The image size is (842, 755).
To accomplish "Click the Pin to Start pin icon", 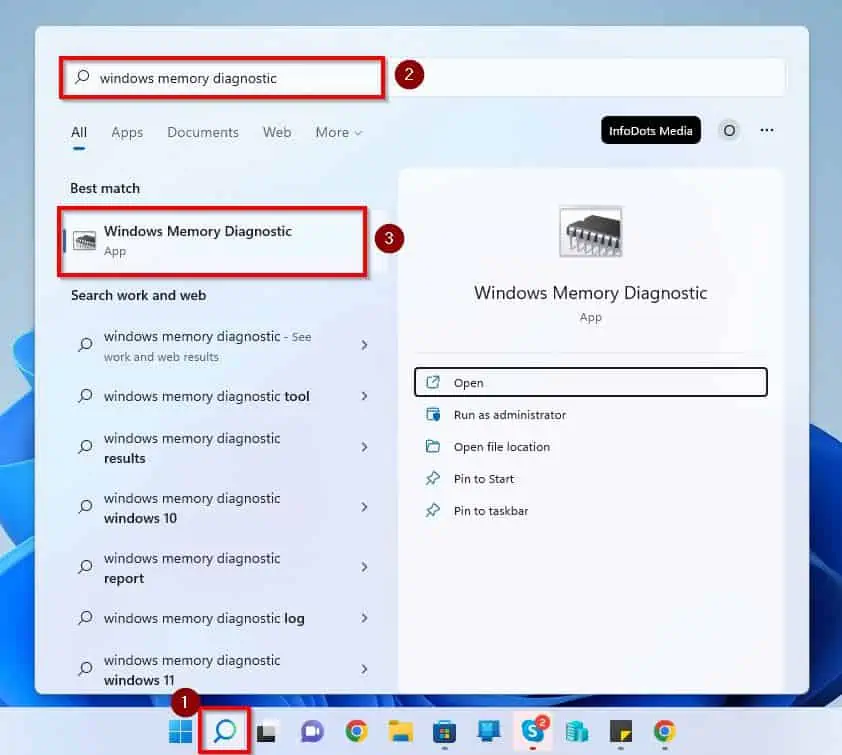I will point(433,478).
